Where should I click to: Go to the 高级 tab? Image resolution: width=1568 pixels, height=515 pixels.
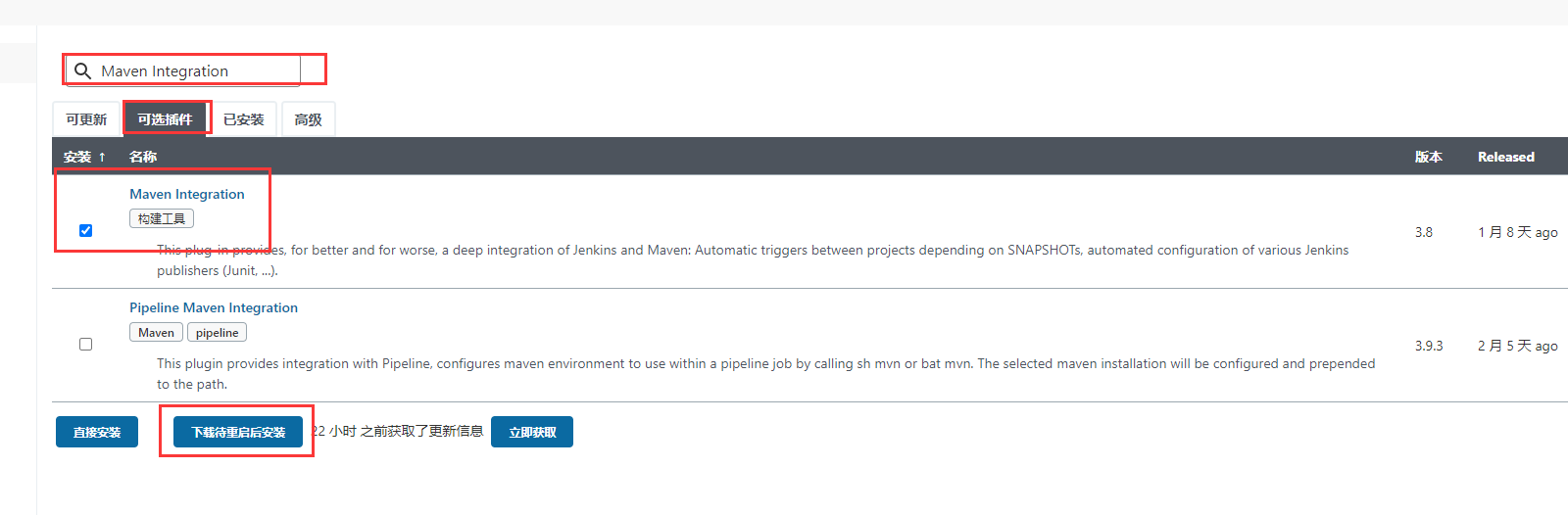(308, 119)
